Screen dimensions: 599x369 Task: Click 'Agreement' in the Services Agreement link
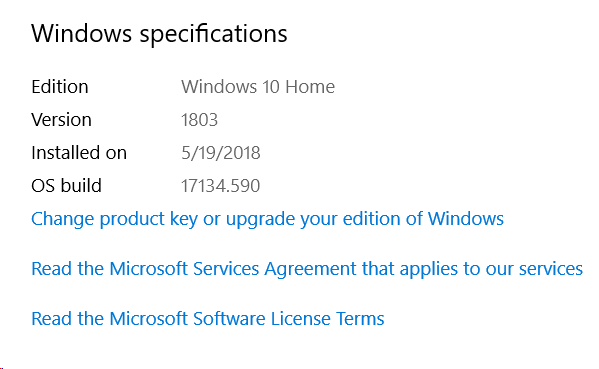[311, 270]
